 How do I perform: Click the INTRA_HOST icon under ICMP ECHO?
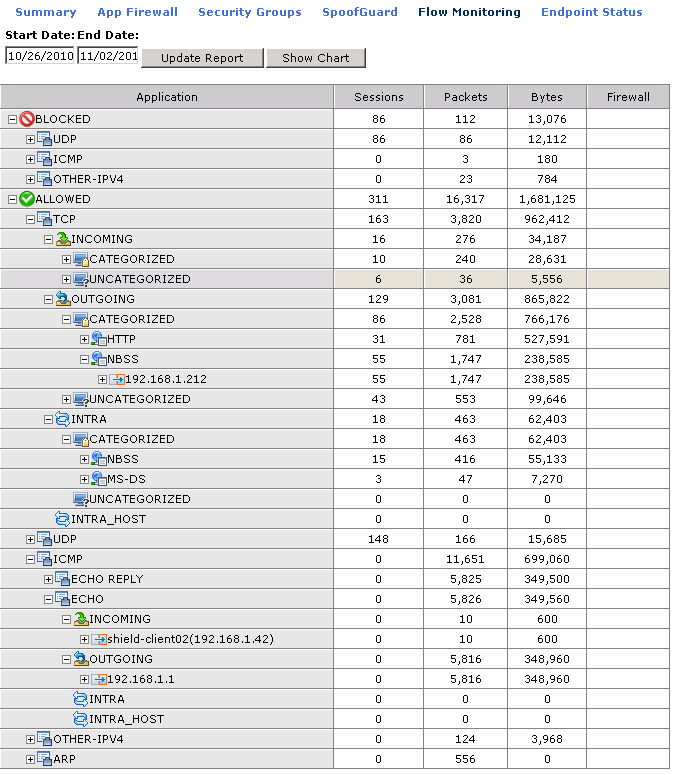pos(81,719)
